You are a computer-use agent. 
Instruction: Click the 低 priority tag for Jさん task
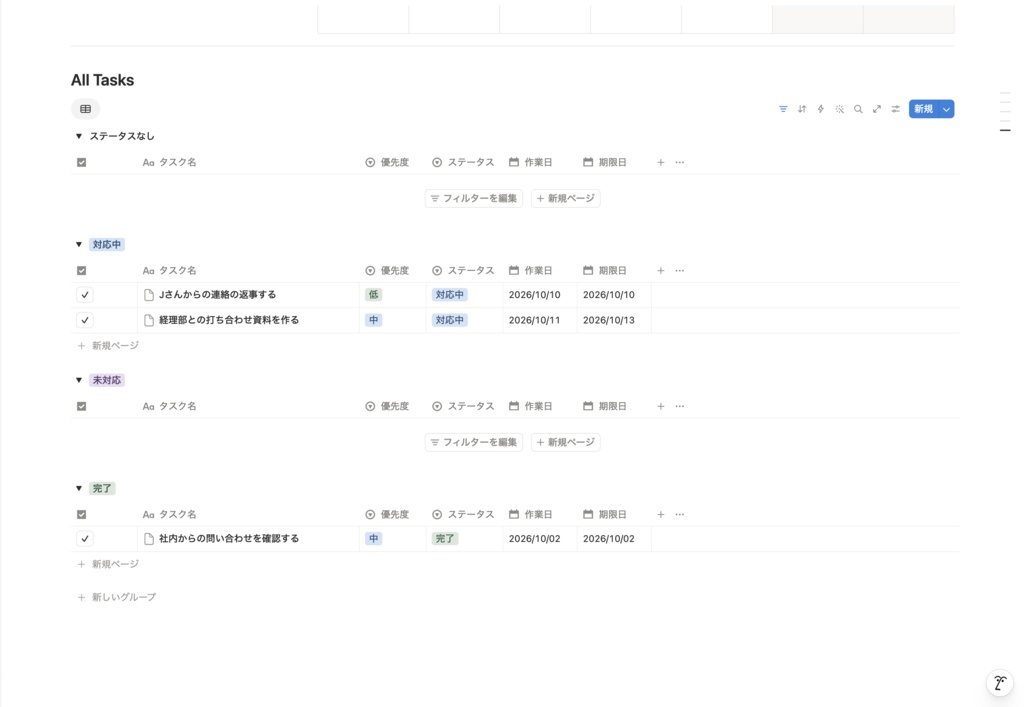coord(374,295)
